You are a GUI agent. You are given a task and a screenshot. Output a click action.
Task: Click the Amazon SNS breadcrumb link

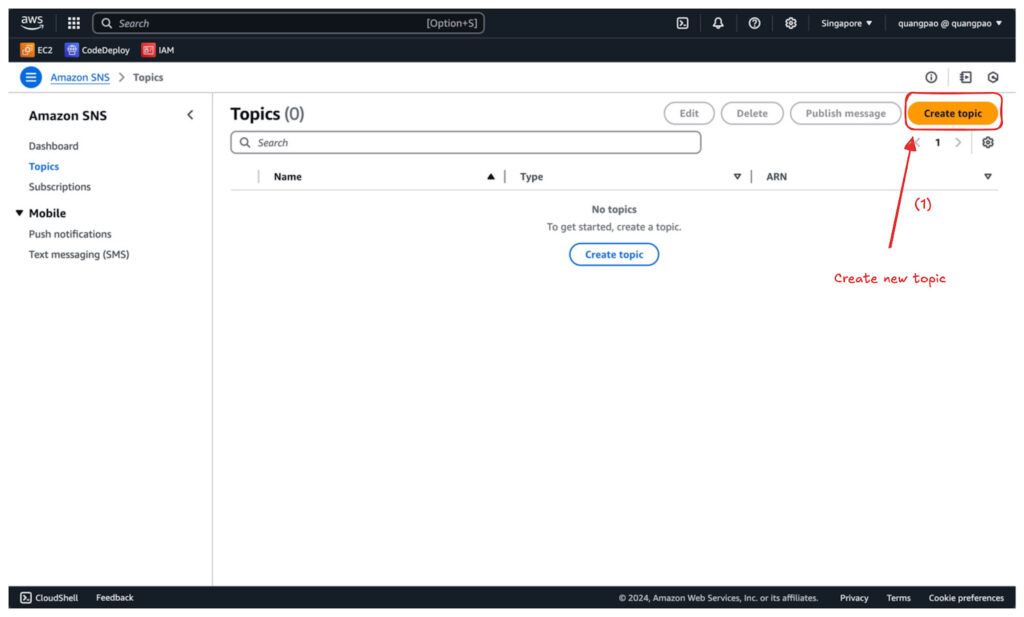[80, 77]
